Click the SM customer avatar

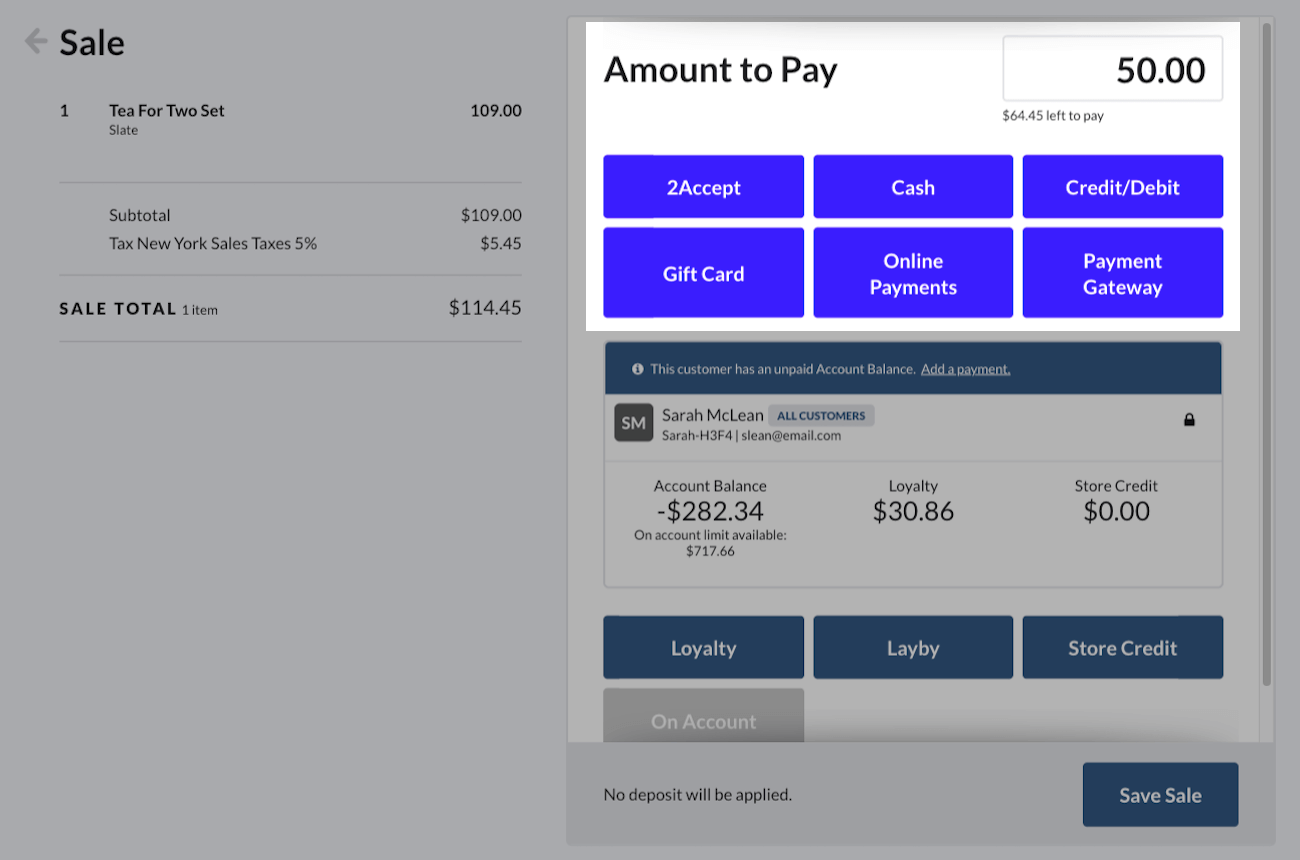633,423
